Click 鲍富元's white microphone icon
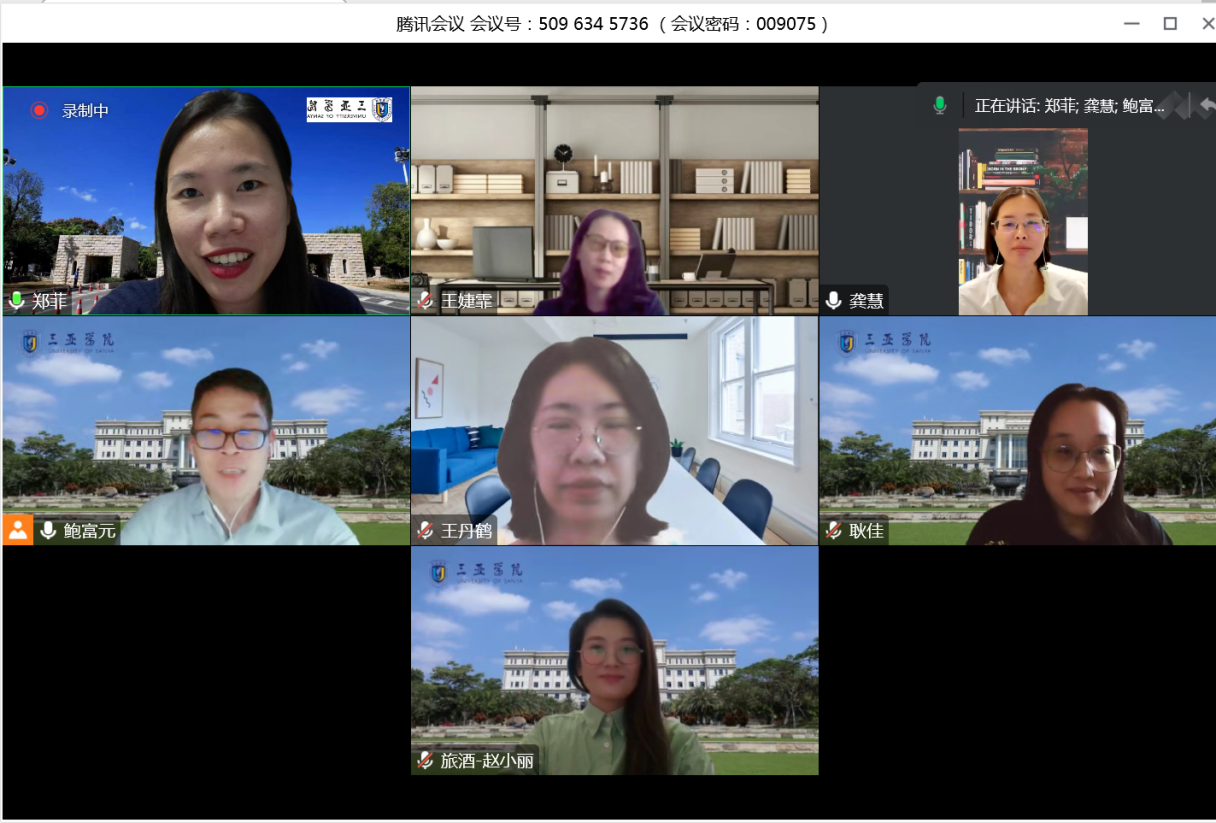Image resolution: width=1216 pixels, height=823 pixels. [48, 531]
